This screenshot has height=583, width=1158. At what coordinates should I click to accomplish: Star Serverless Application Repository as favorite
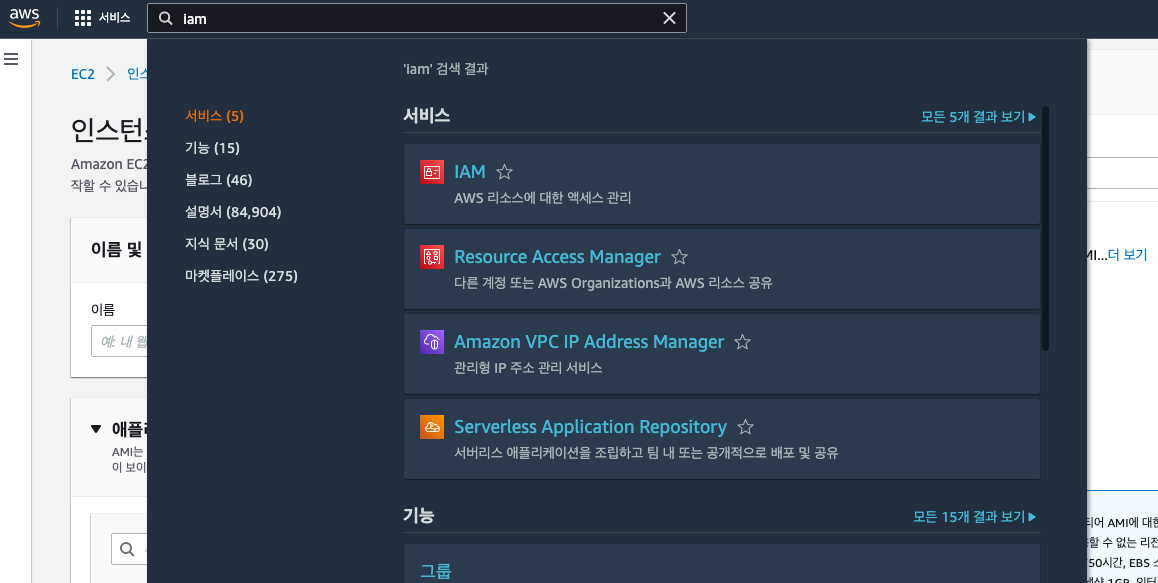point(746,427)
